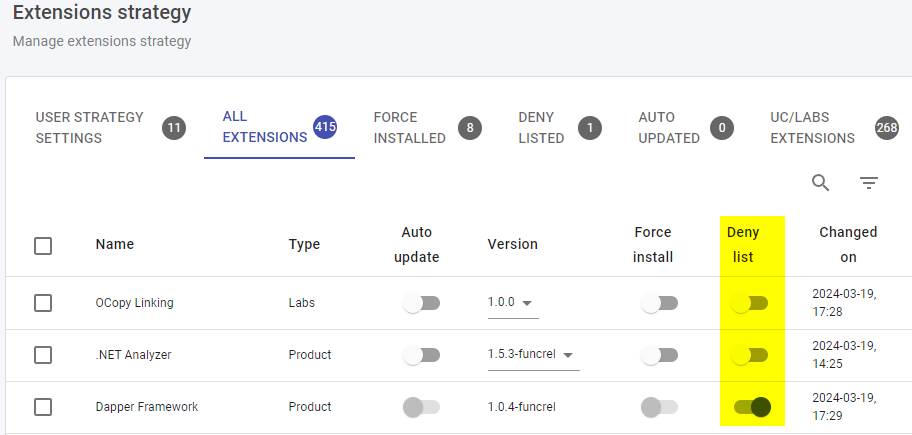The height and width of the screenshot is (435, 912).
Task: Check the select-all header checkbox
Action: tap(43, 245)
